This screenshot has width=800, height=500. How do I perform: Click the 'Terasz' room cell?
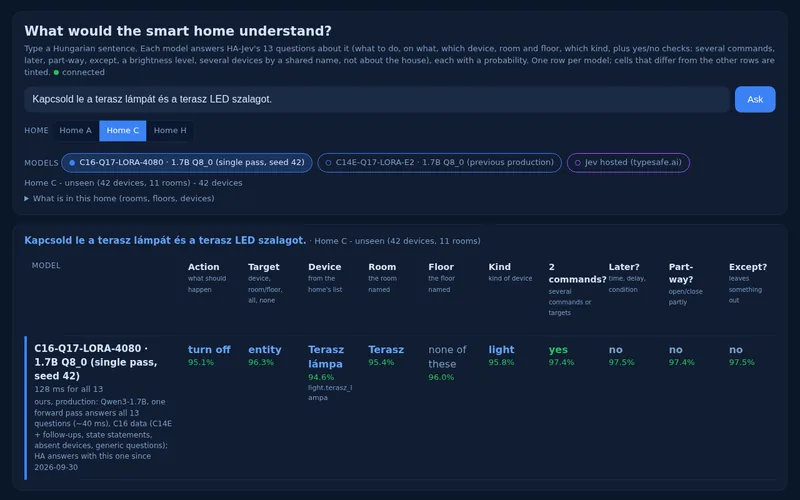click(x=386, y=349)
